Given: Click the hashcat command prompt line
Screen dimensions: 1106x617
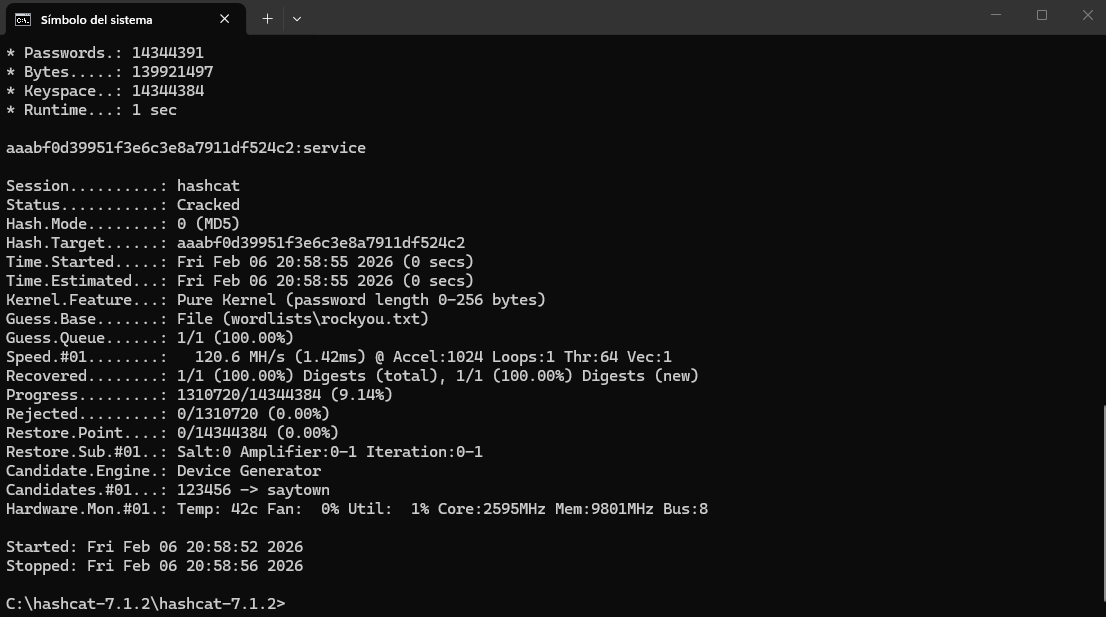Looking at the screenshot, I should 145,604.
